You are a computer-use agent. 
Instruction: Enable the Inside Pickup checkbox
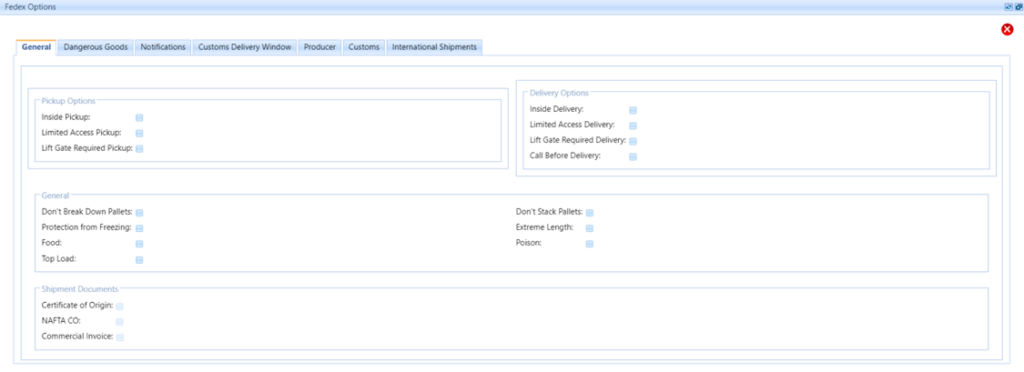[x=139, y=117]
